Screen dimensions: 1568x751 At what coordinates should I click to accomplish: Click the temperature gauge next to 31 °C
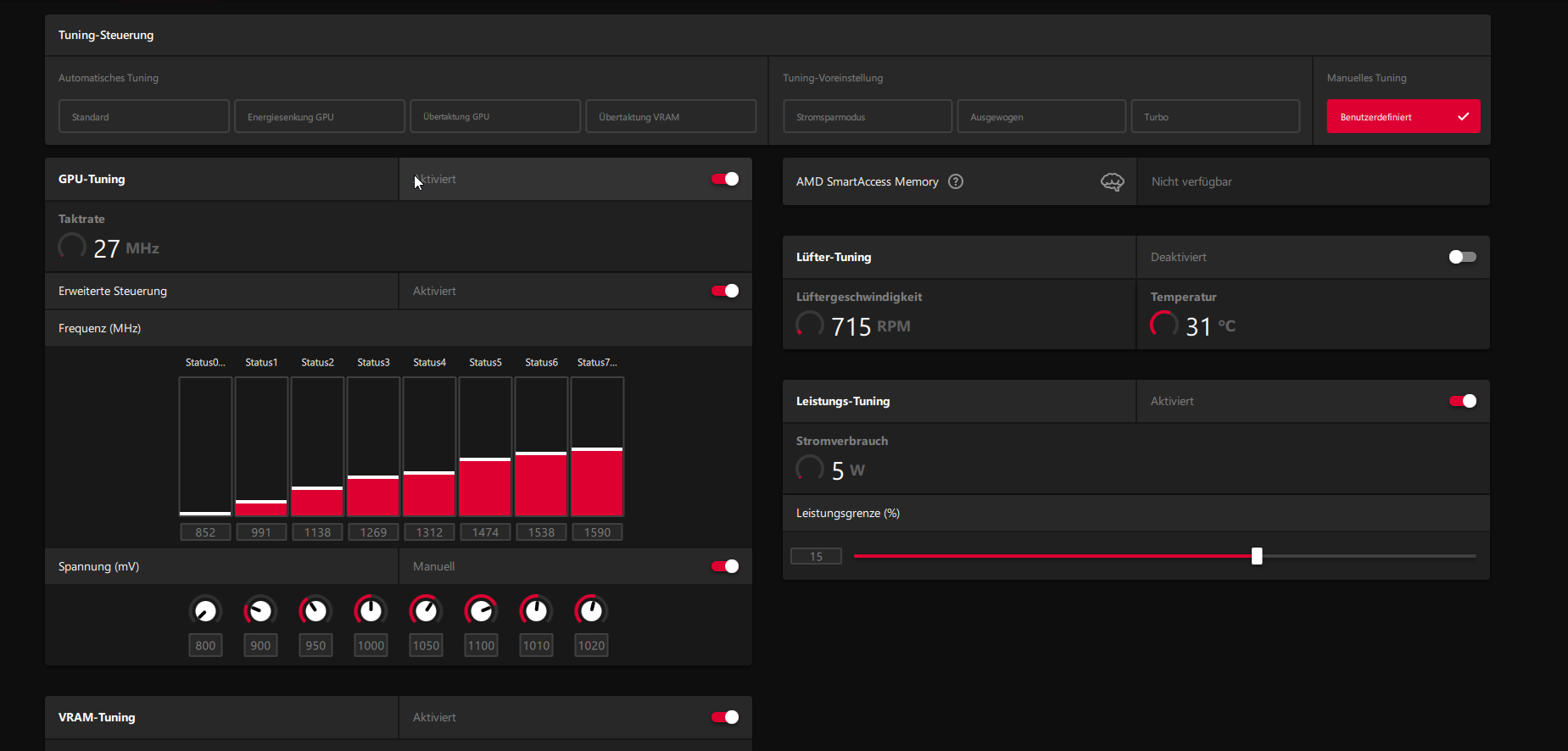(1164, 325)
